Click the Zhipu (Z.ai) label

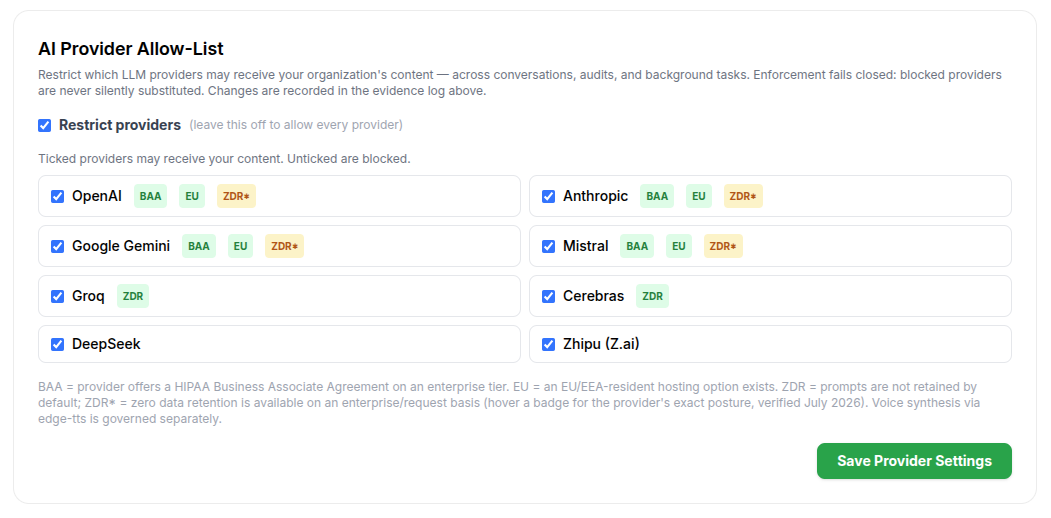point(601,344)
